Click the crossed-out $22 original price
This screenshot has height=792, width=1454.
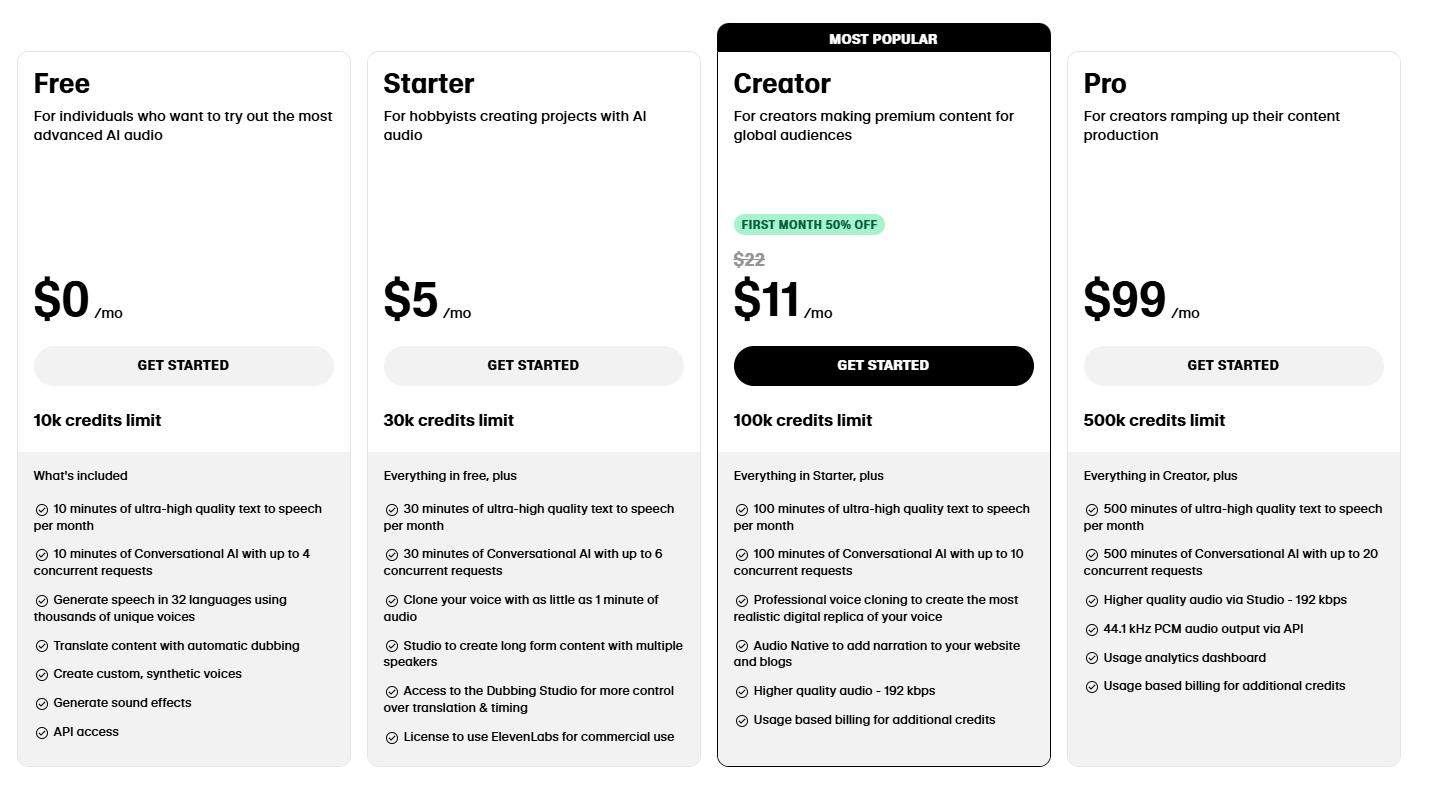click(748, 260)
